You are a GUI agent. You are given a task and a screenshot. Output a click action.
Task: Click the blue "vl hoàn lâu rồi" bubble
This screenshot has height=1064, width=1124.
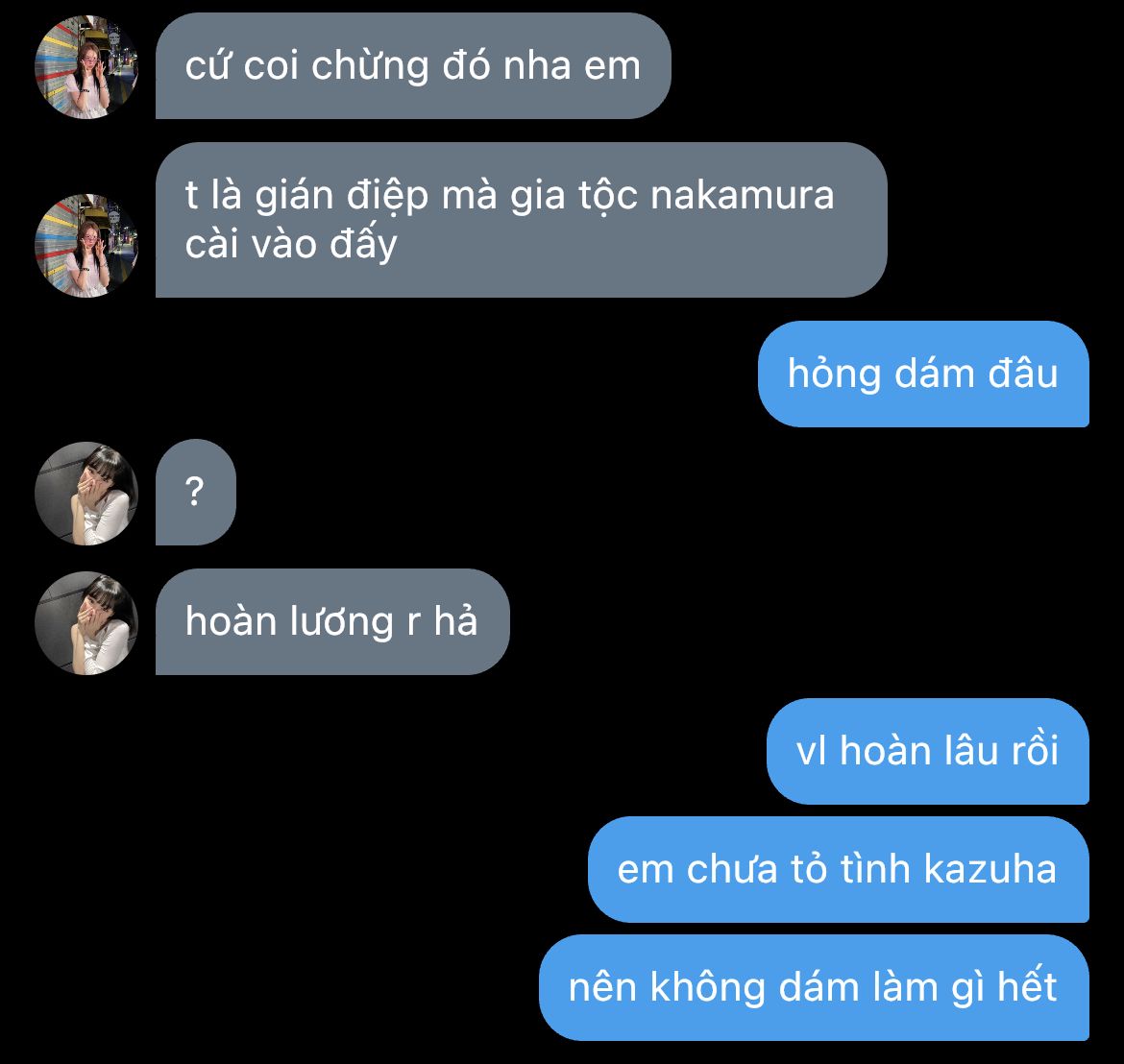click(x=928, y=751)
